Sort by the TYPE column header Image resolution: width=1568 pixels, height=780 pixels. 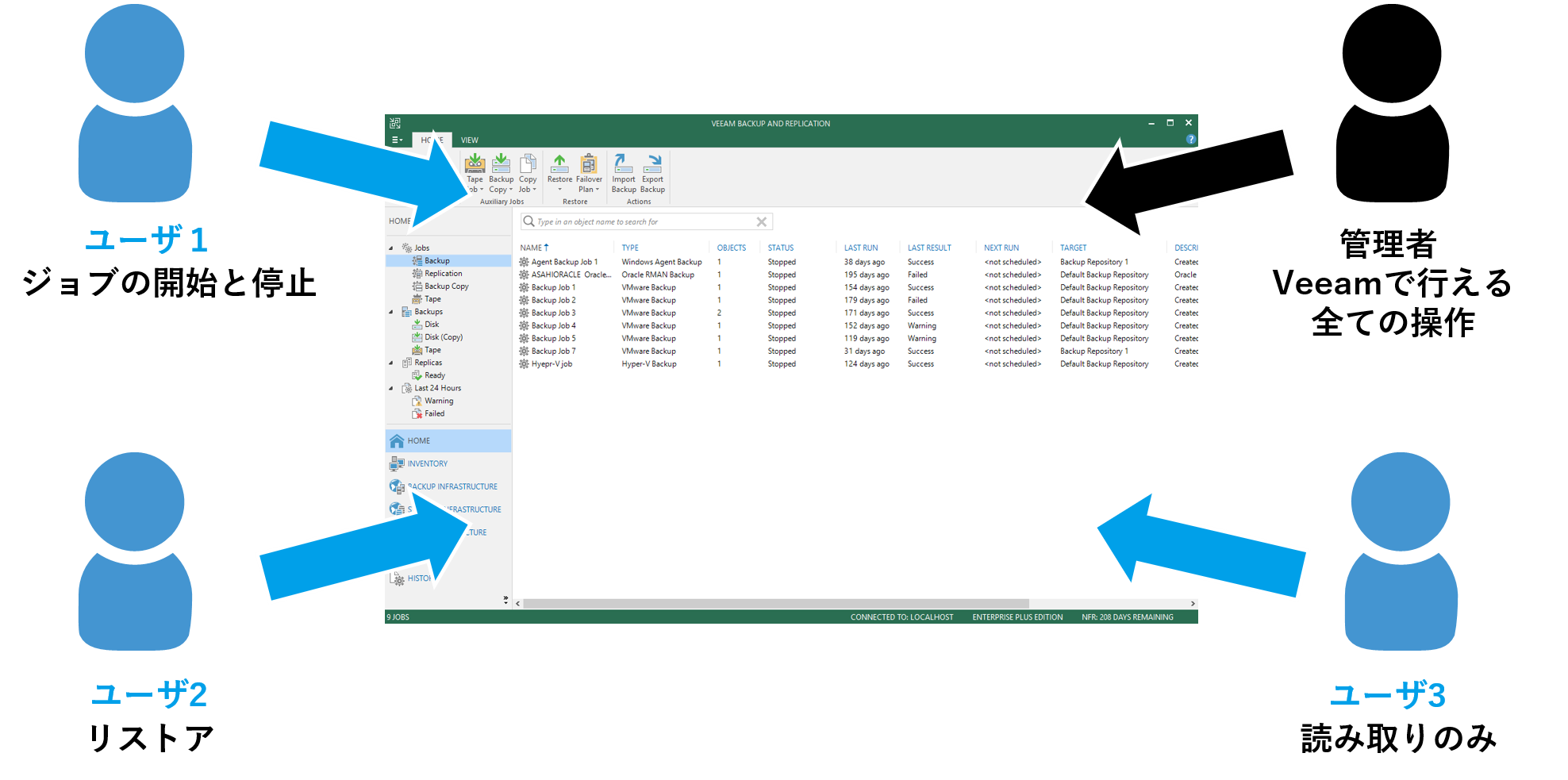630,248
